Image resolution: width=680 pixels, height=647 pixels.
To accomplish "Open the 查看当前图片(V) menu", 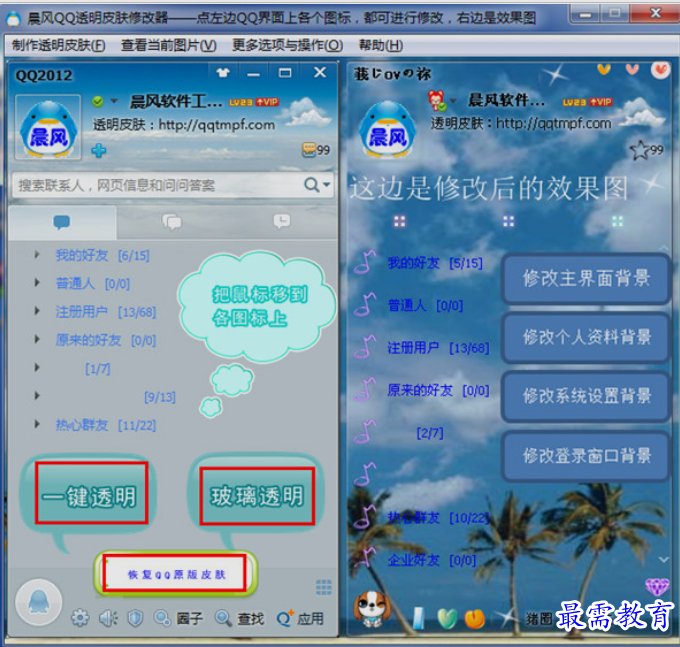I will pos(168,45).
